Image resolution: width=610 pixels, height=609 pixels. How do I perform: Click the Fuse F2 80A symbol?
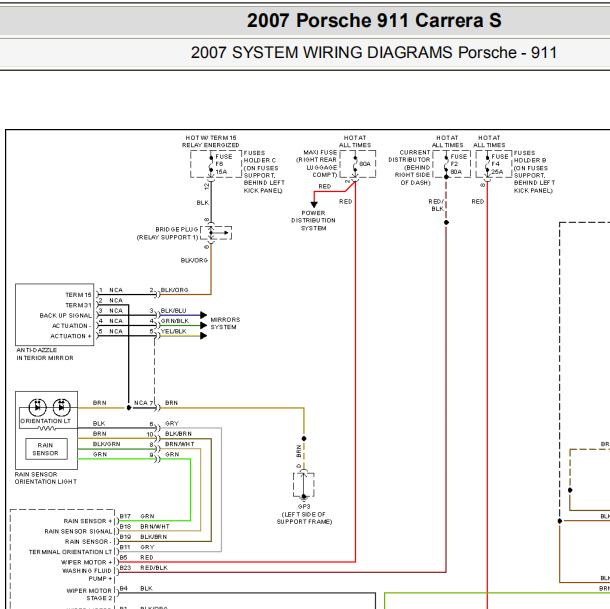[451, 164]
